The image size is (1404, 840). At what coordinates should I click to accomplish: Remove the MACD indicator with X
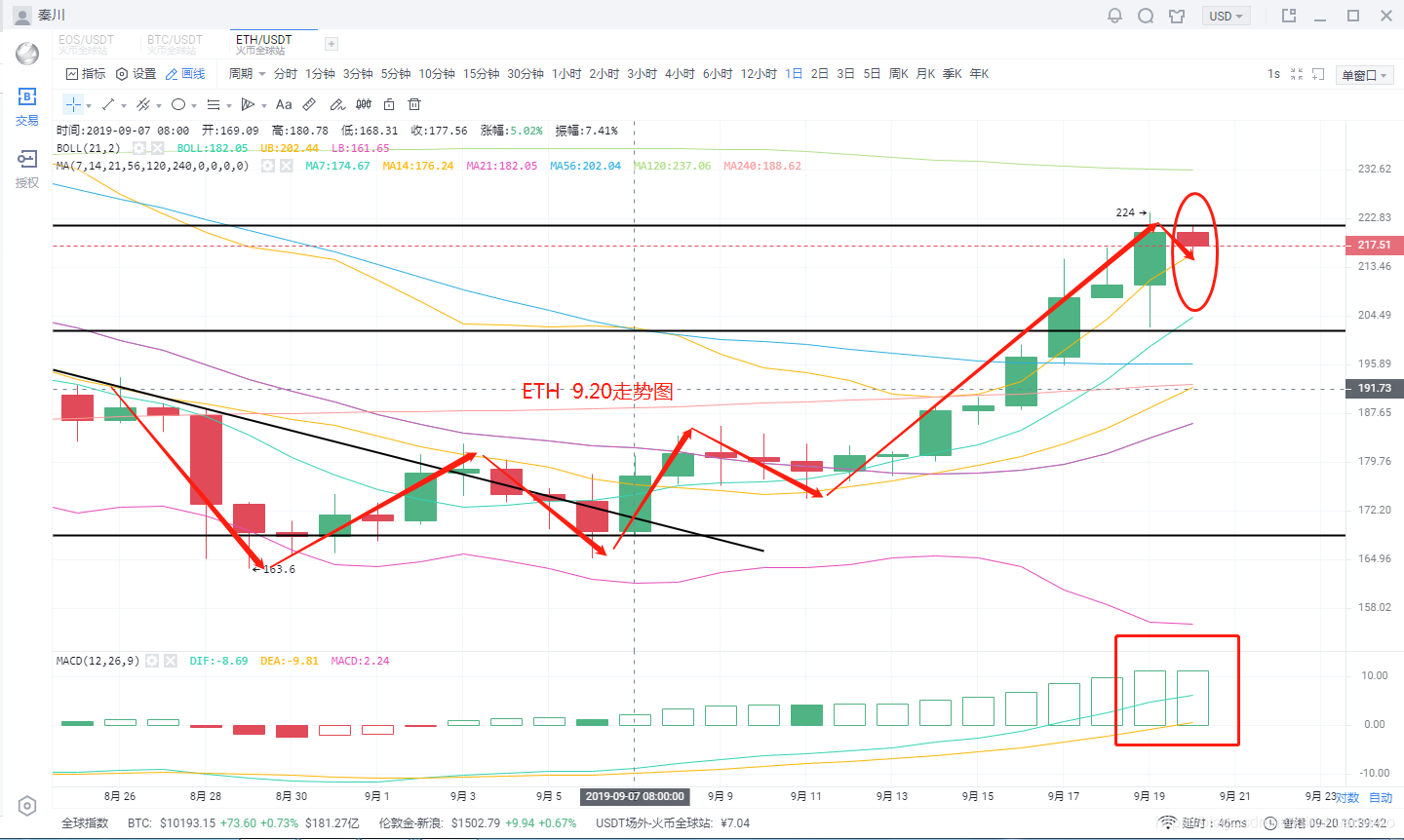[171, 661]
